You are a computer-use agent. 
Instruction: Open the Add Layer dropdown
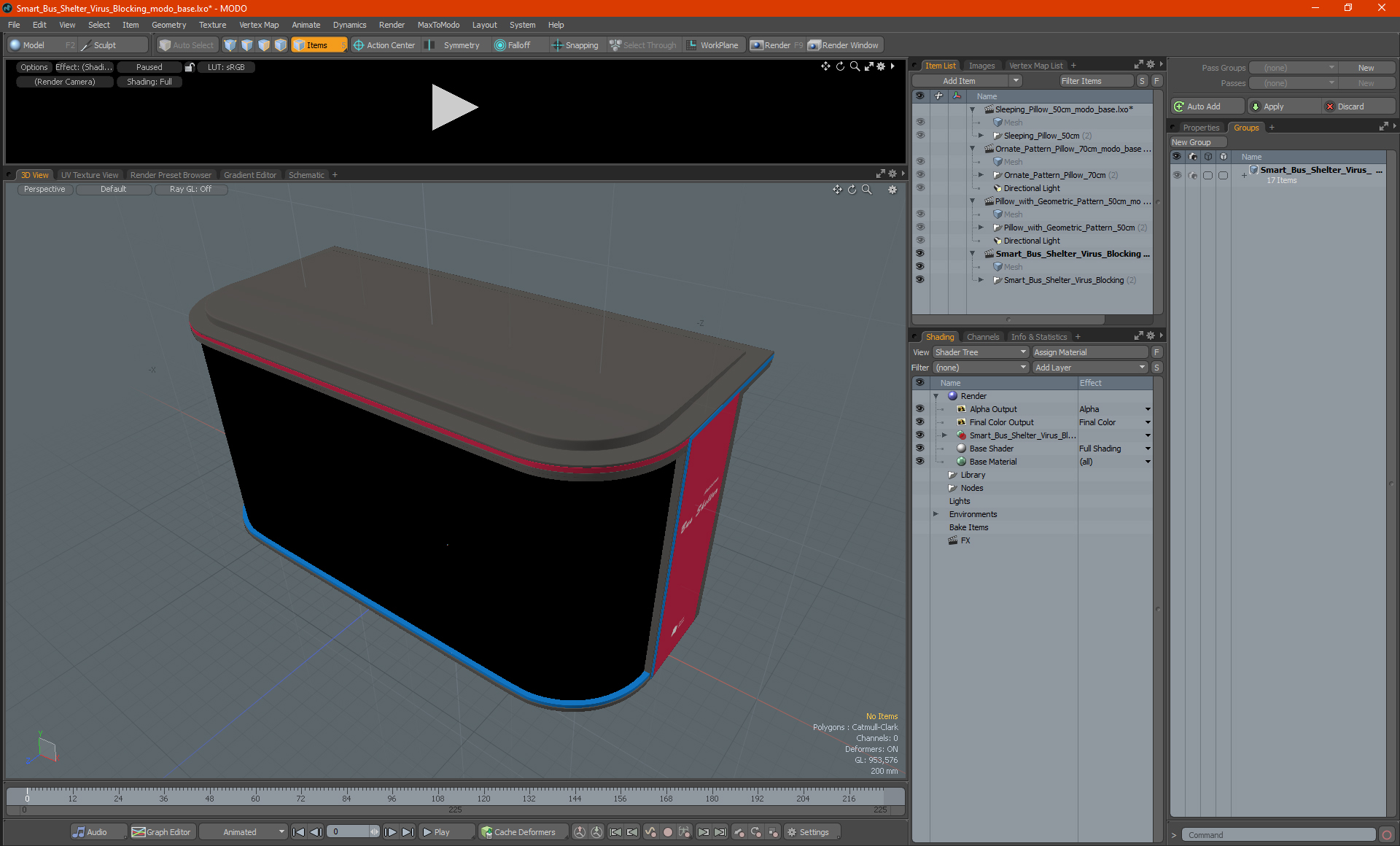[1090, 368]
